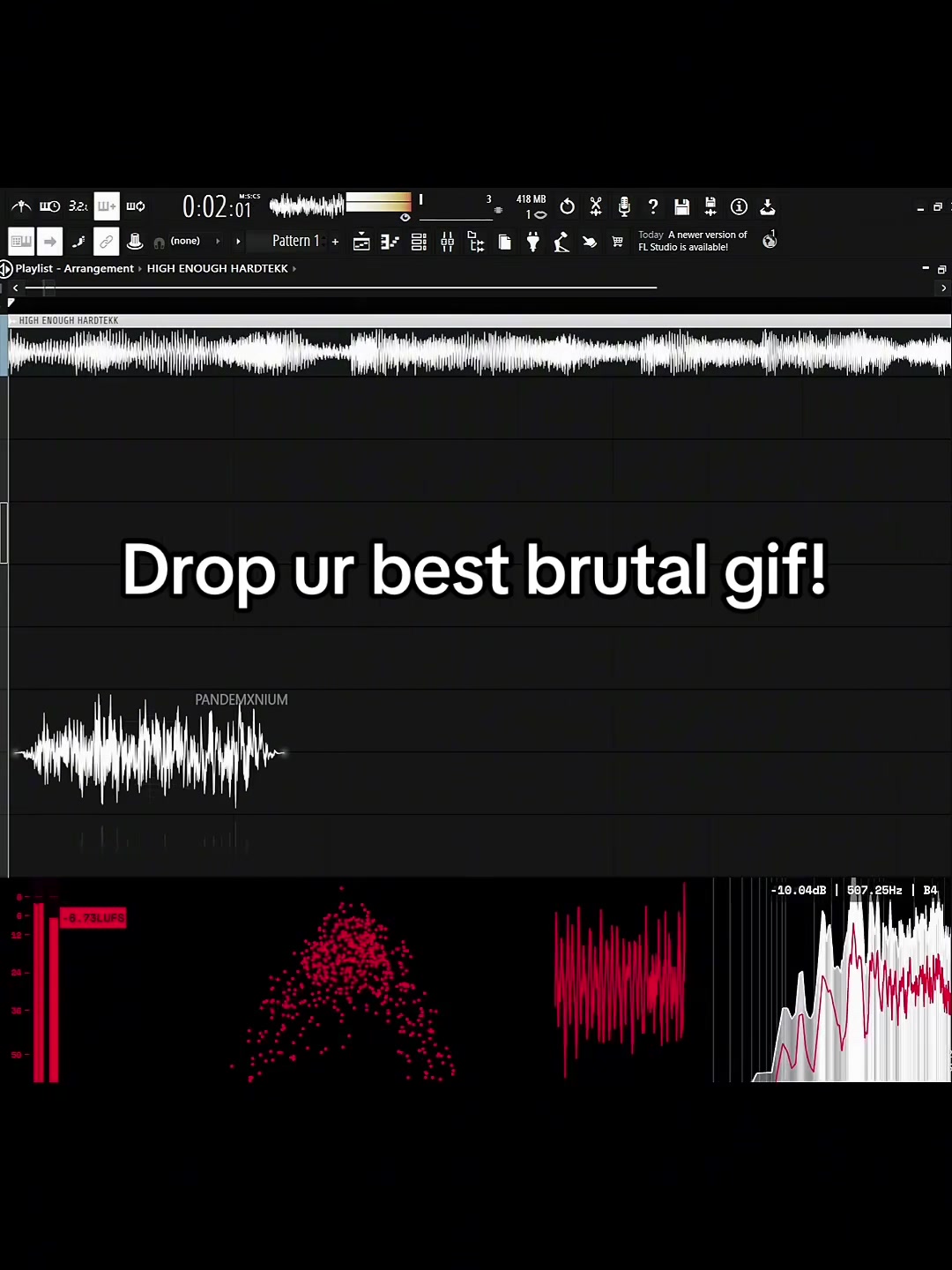Select HIGH ENOUGH HARDTEKK arrangement breadcrumb
Screen dimensions: 952x1270
coord(218,268)
